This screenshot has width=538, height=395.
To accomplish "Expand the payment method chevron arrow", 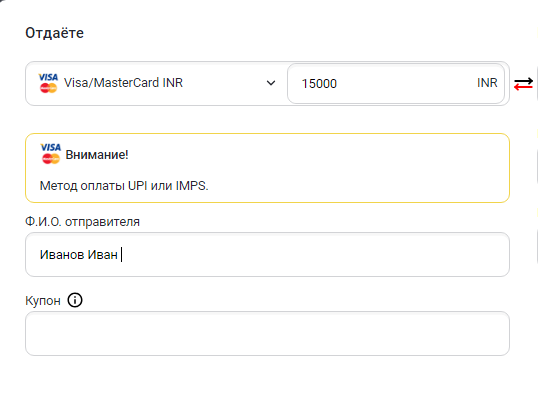I will tap(271, 83).
